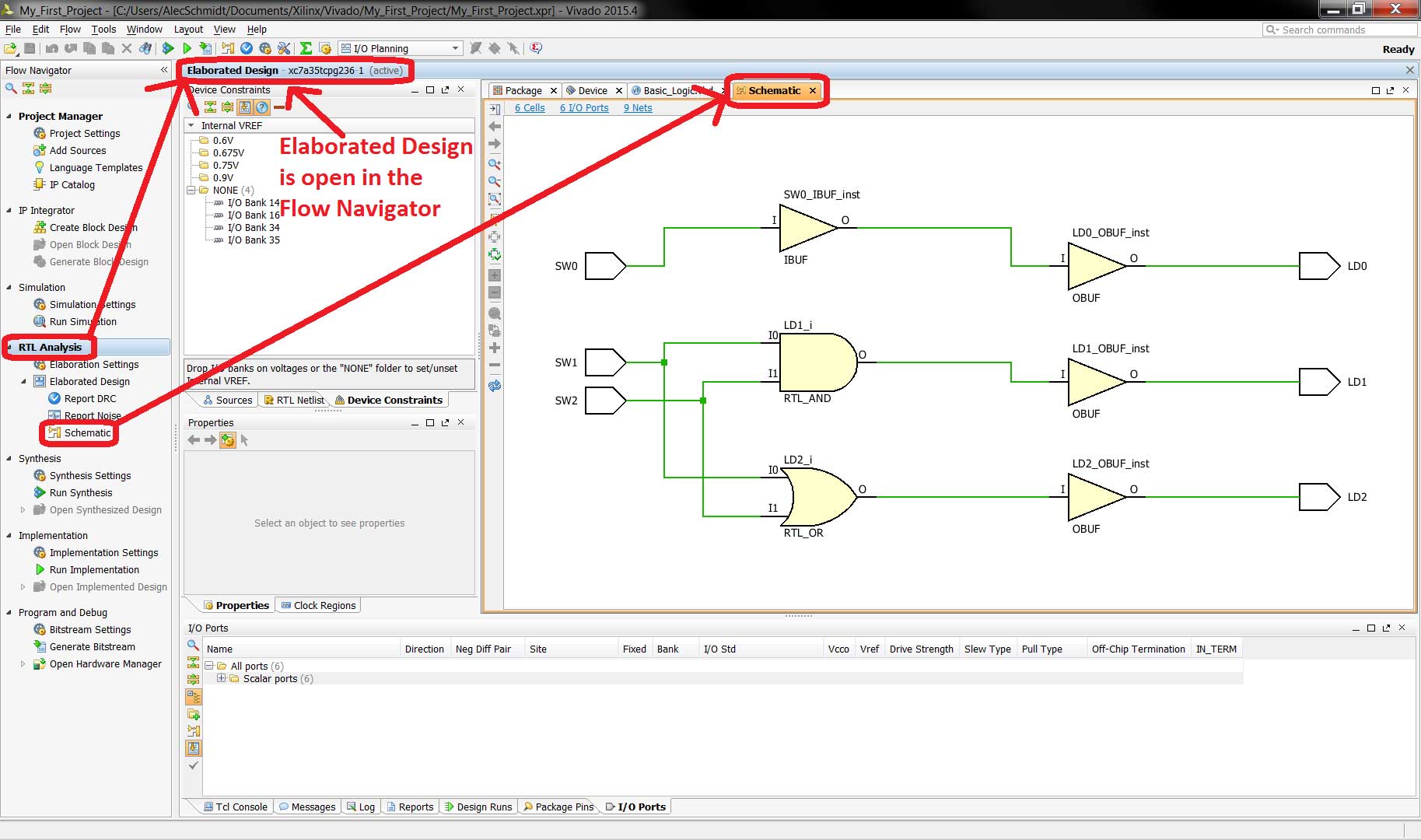
Task: Click zoom in icon in schematic toolbar
Action: [494, 164]
